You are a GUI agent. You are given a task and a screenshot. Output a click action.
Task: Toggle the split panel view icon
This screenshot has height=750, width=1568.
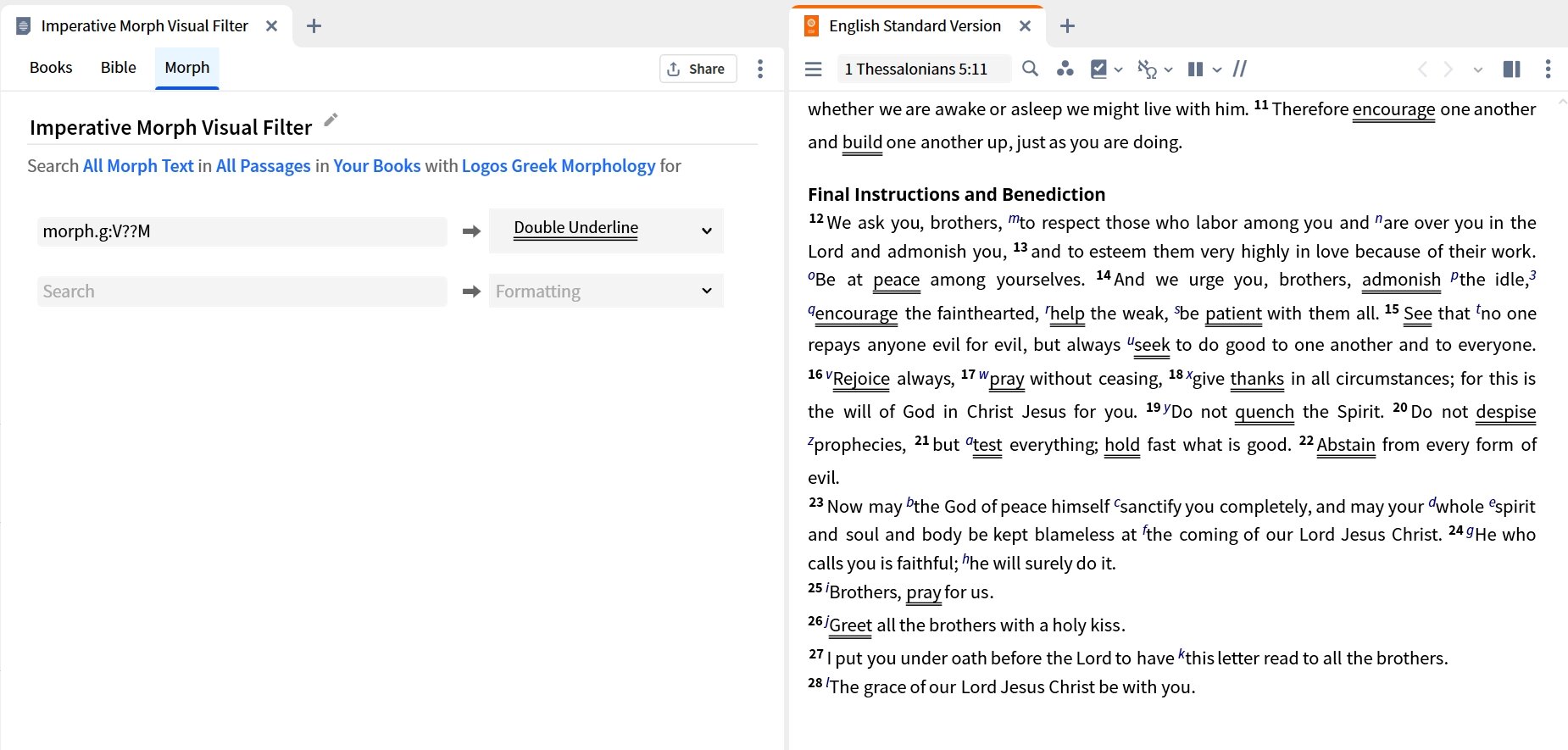tap(1511, 69)
